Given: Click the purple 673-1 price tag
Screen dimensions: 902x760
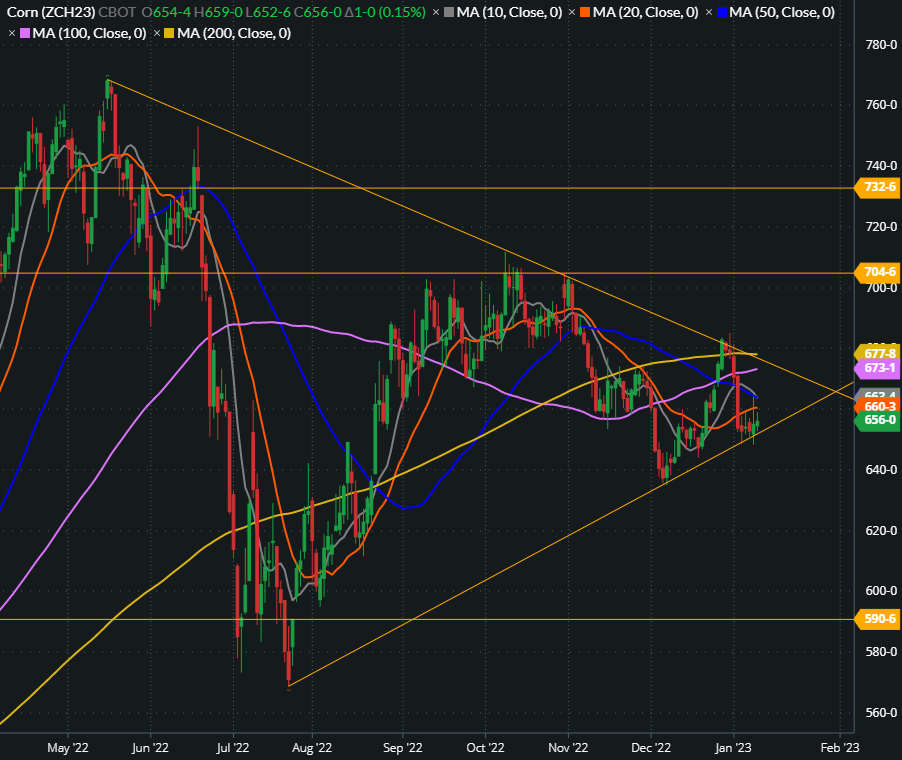Looking at the screenshot, I should (877, 368).
